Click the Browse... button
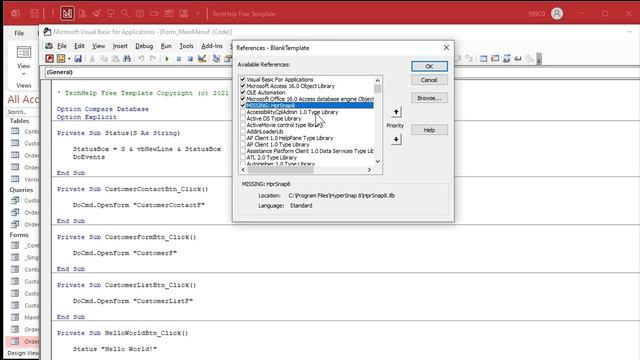 coord(429,98)
